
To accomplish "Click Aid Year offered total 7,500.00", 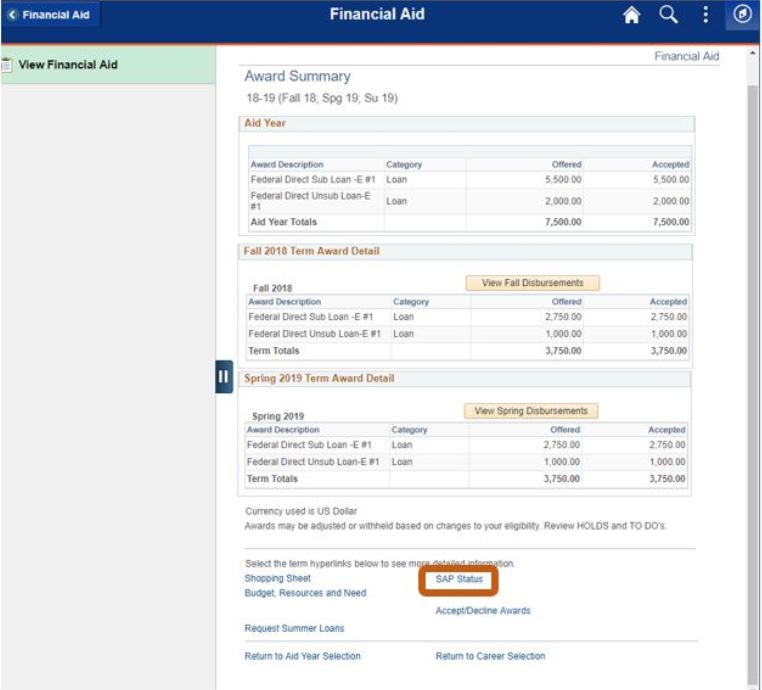I will click(563, 222).
